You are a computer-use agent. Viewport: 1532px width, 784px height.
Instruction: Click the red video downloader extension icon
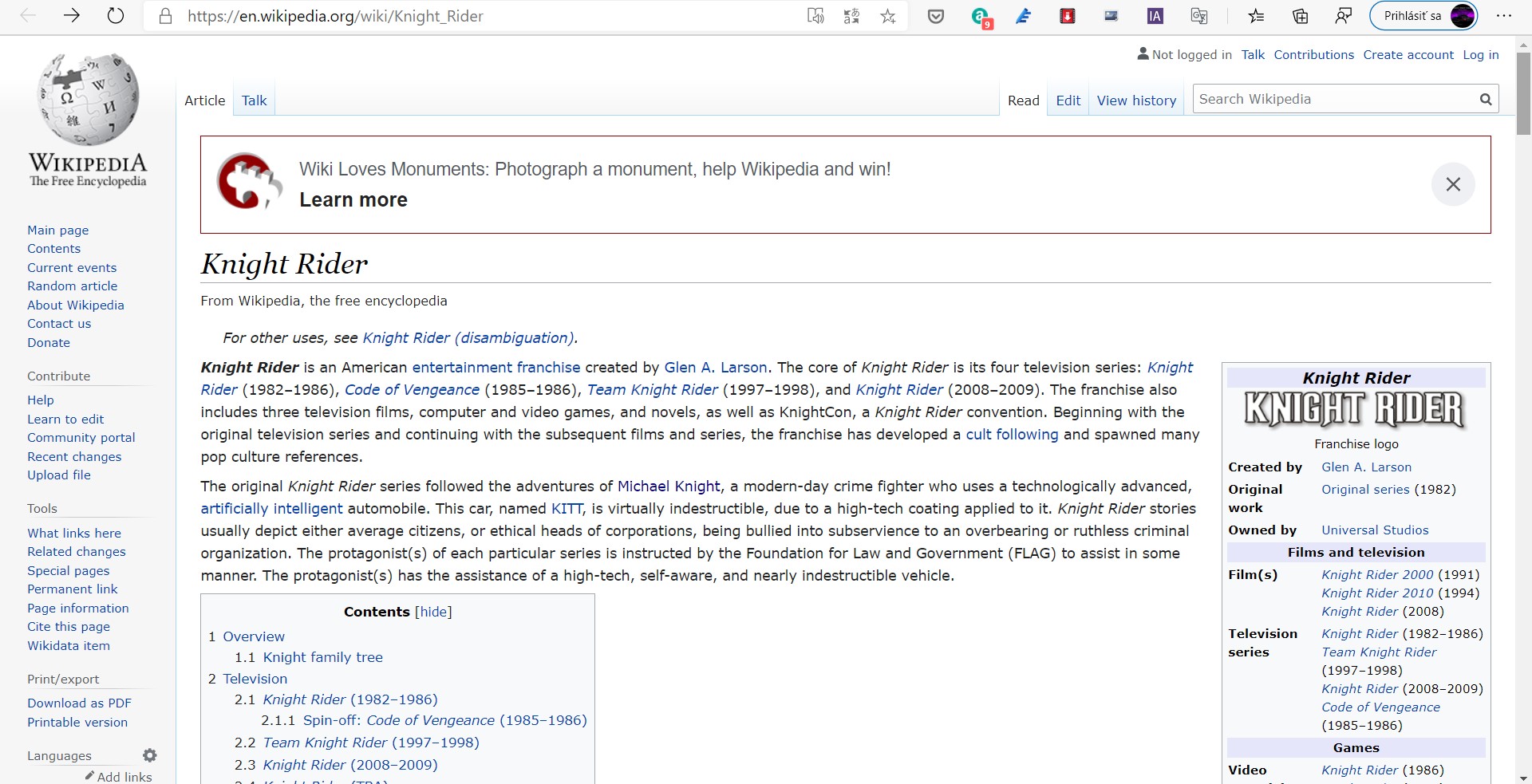(x=1067, y=16)
